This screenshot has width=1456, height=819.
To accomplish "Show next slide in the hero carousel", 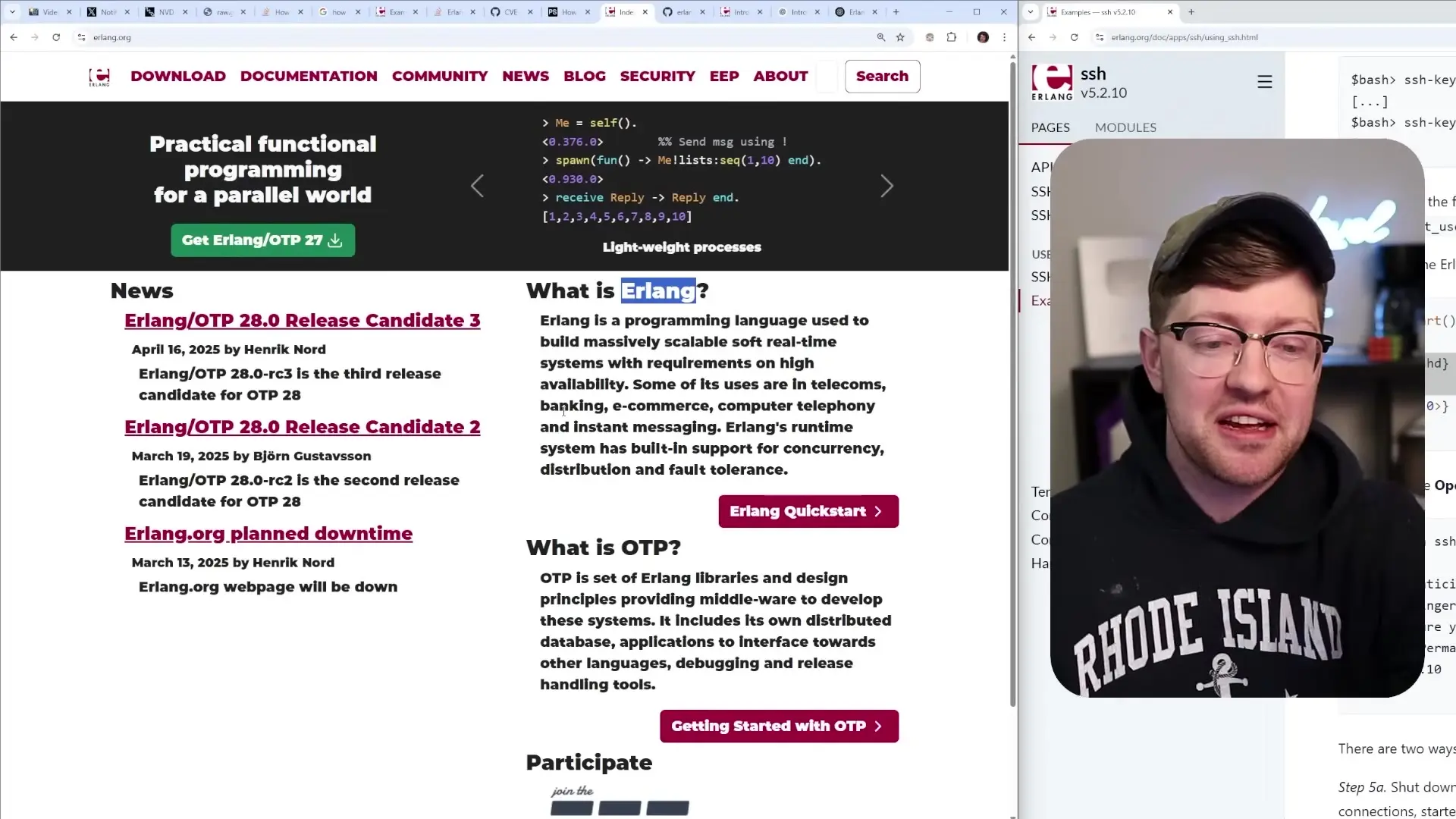I will point(887,186).
